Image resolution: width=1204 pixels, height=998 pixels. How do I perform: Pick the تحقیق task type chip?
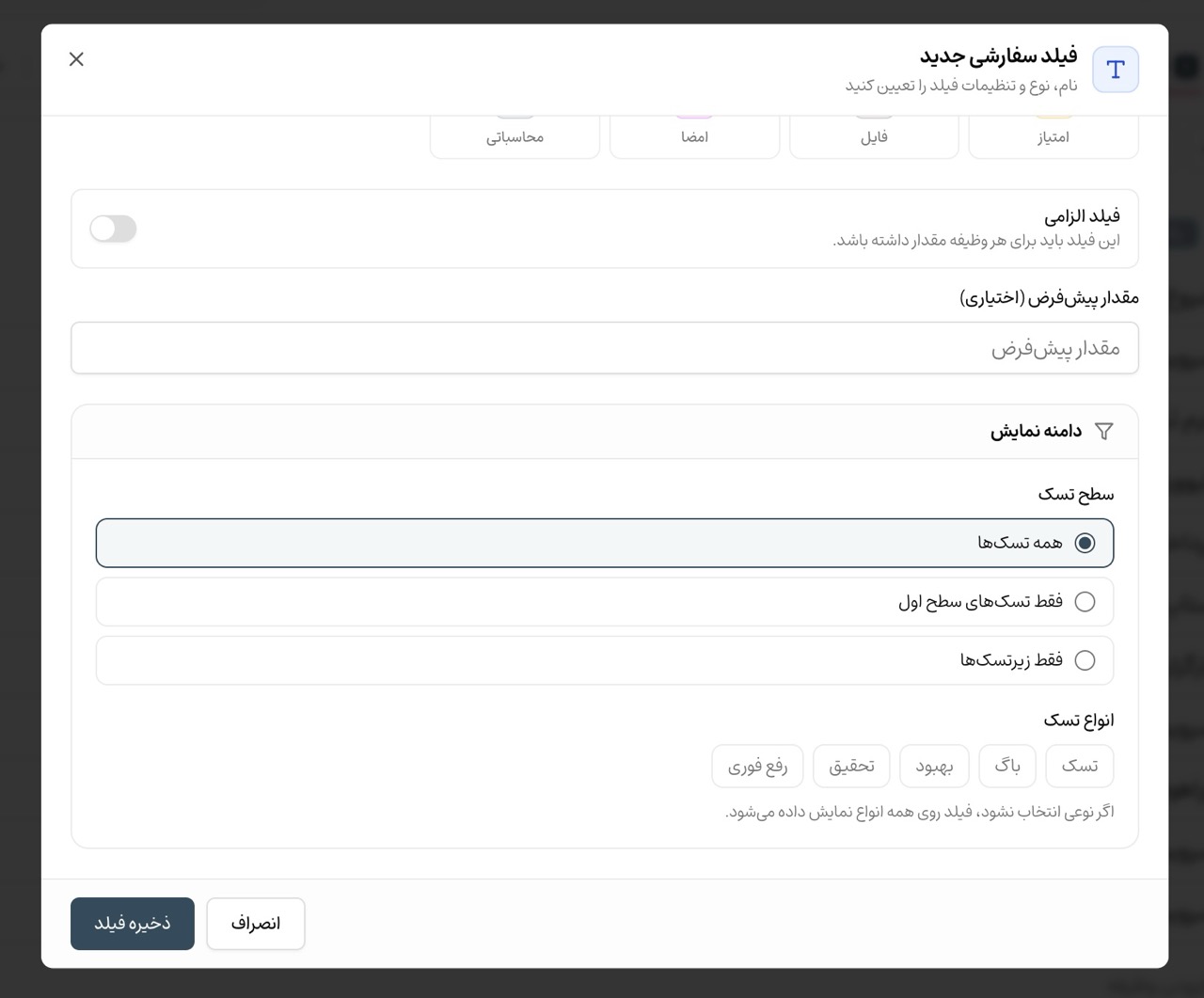851,766
